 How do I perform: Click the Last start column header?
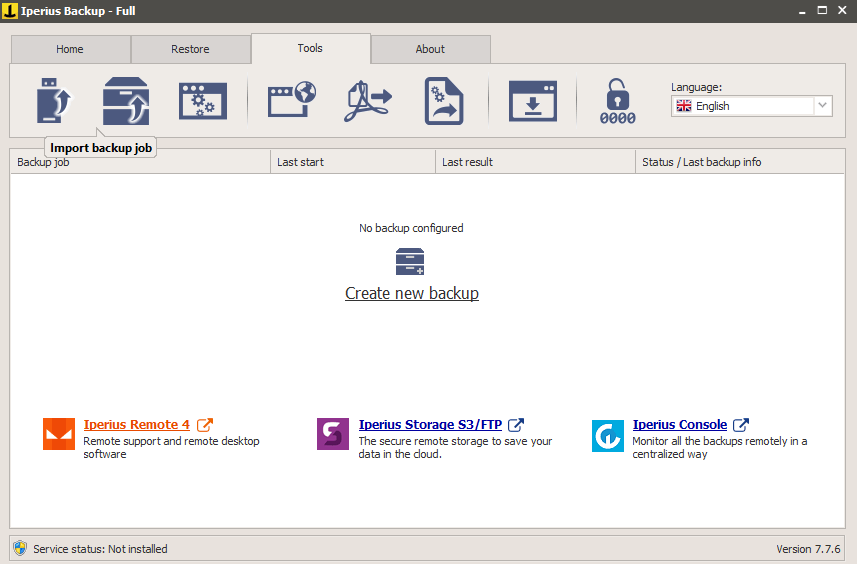click(353, 162)
